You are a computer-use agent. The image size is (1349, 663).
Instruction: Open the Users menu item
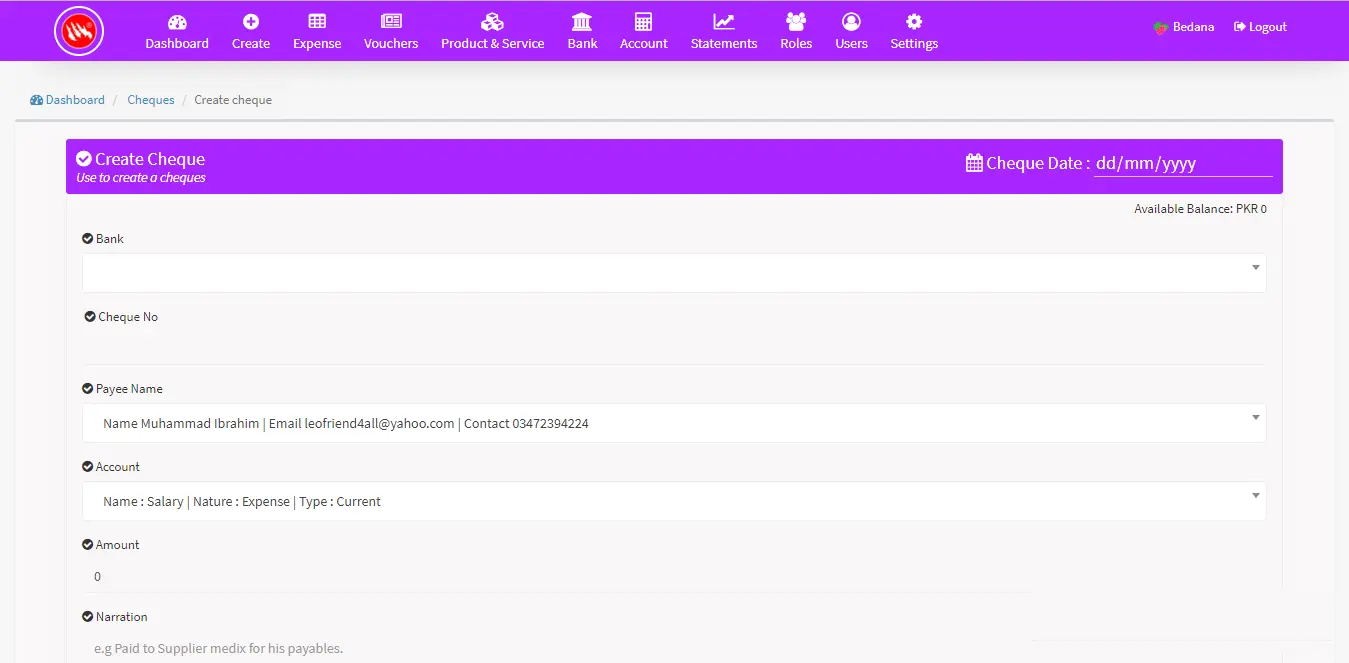[851, 31]
